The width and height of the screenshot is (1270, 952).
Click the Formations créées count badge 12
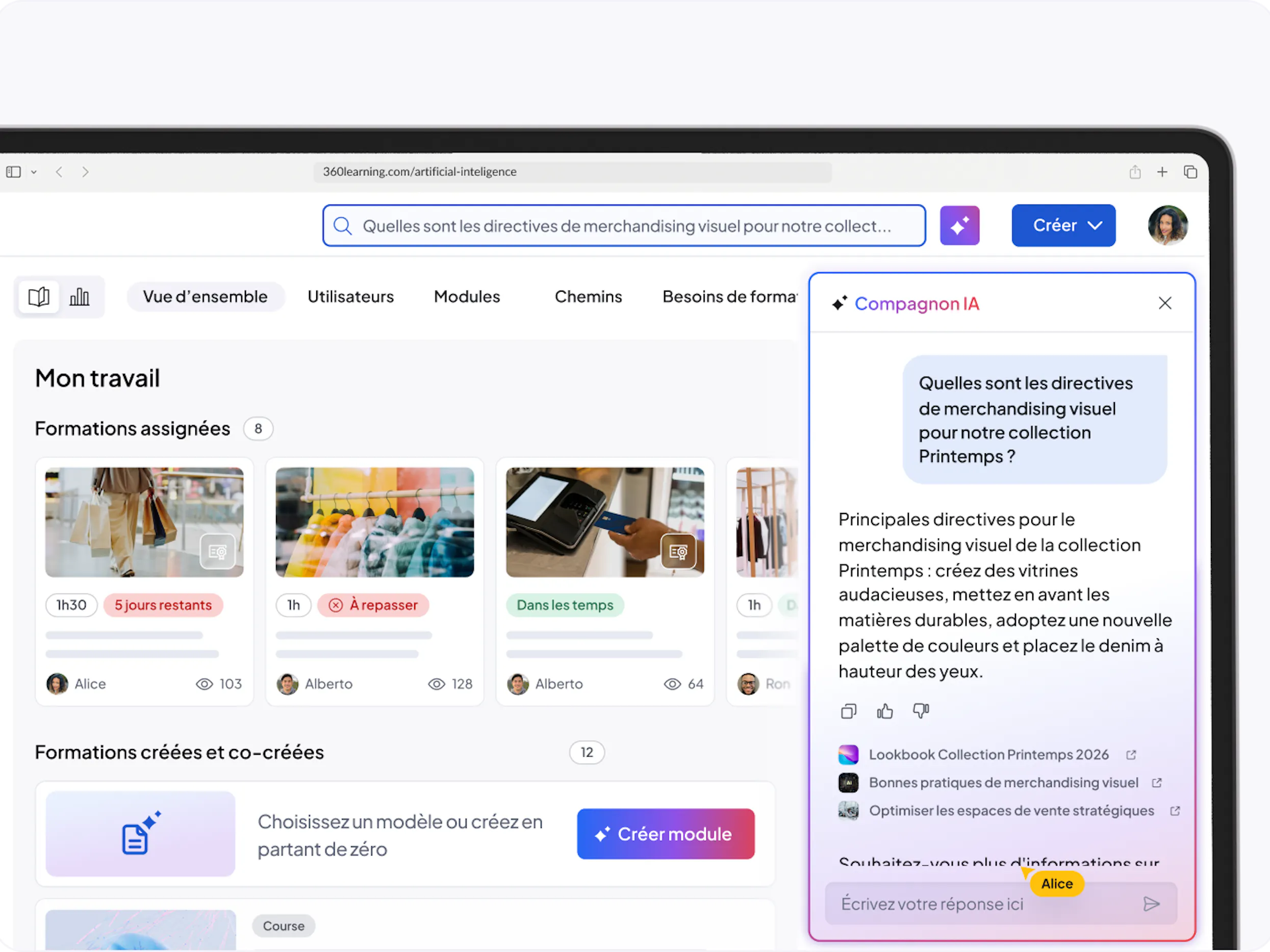587,752
